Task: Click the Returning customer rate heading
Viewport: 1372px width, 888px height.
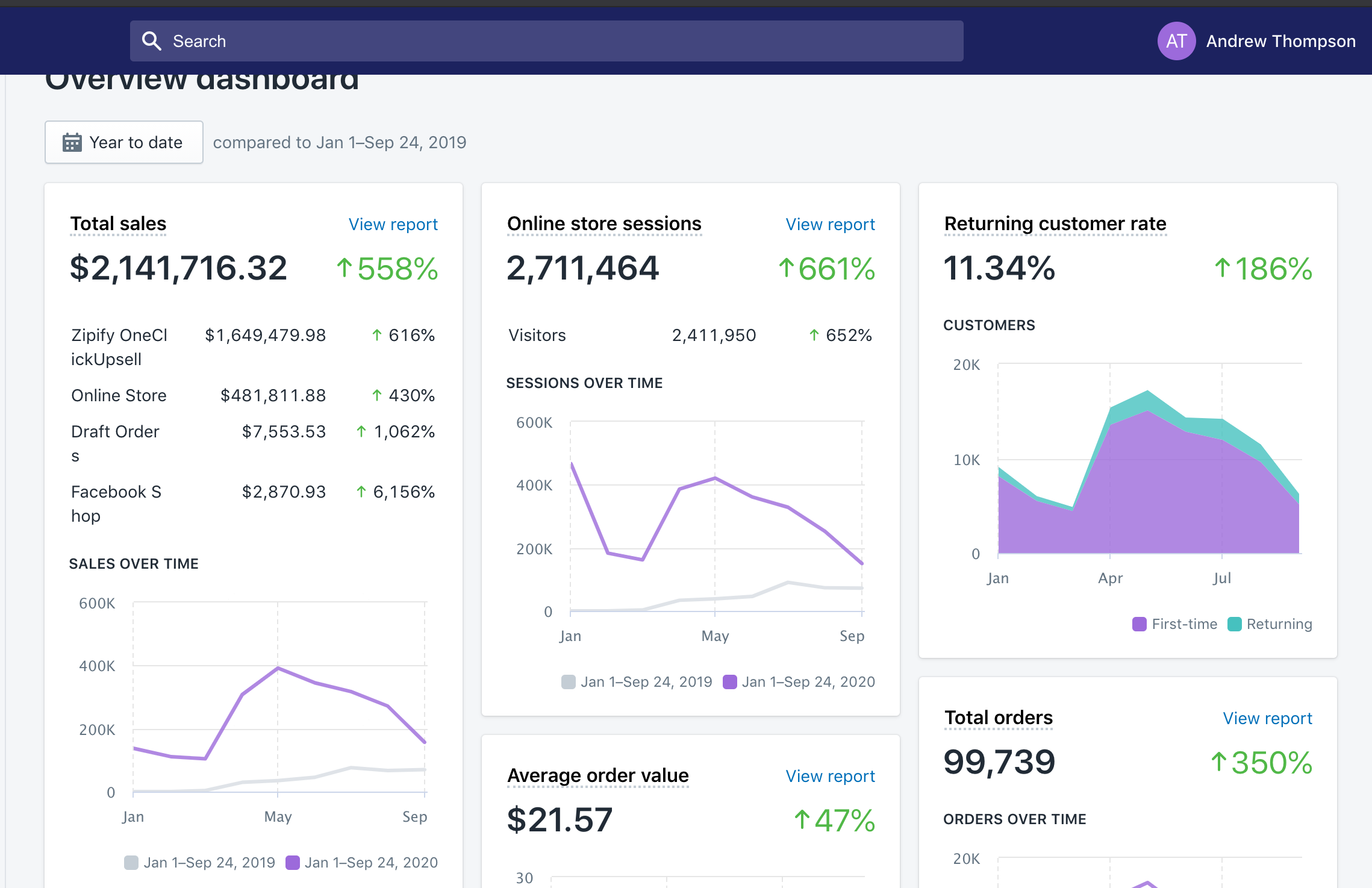Action: click(x=1055, y=224)
